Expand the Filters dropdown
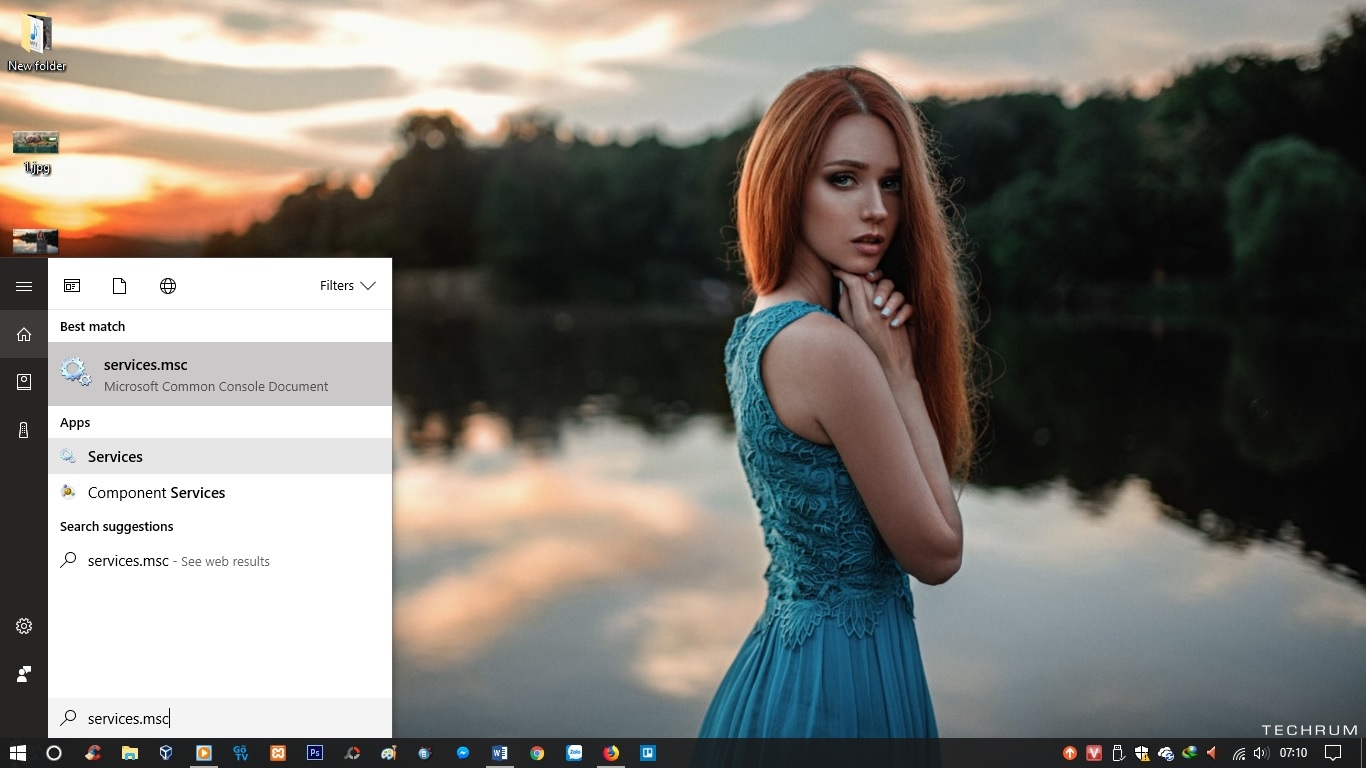The image size is (1366, 768). point(347,286)
